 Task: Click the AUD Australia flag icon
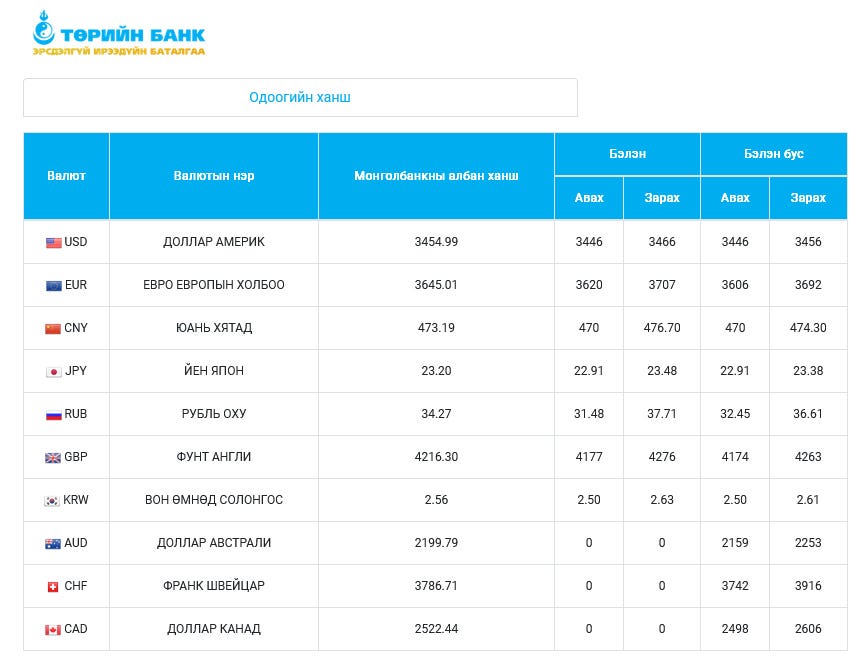click(x=53, y=543)
